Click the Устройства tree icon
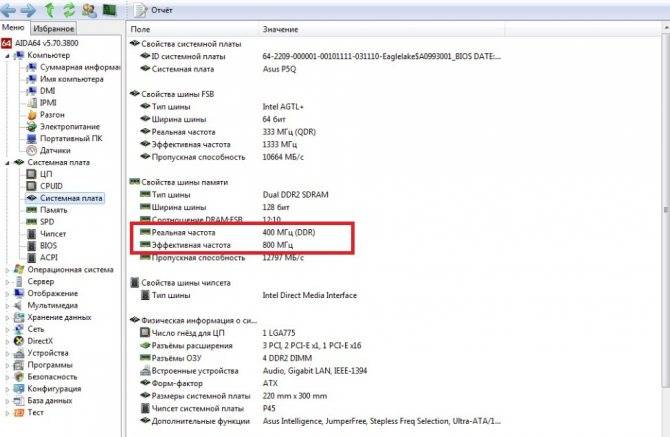This screenshot has height=437, width=670. pos(19,353)
